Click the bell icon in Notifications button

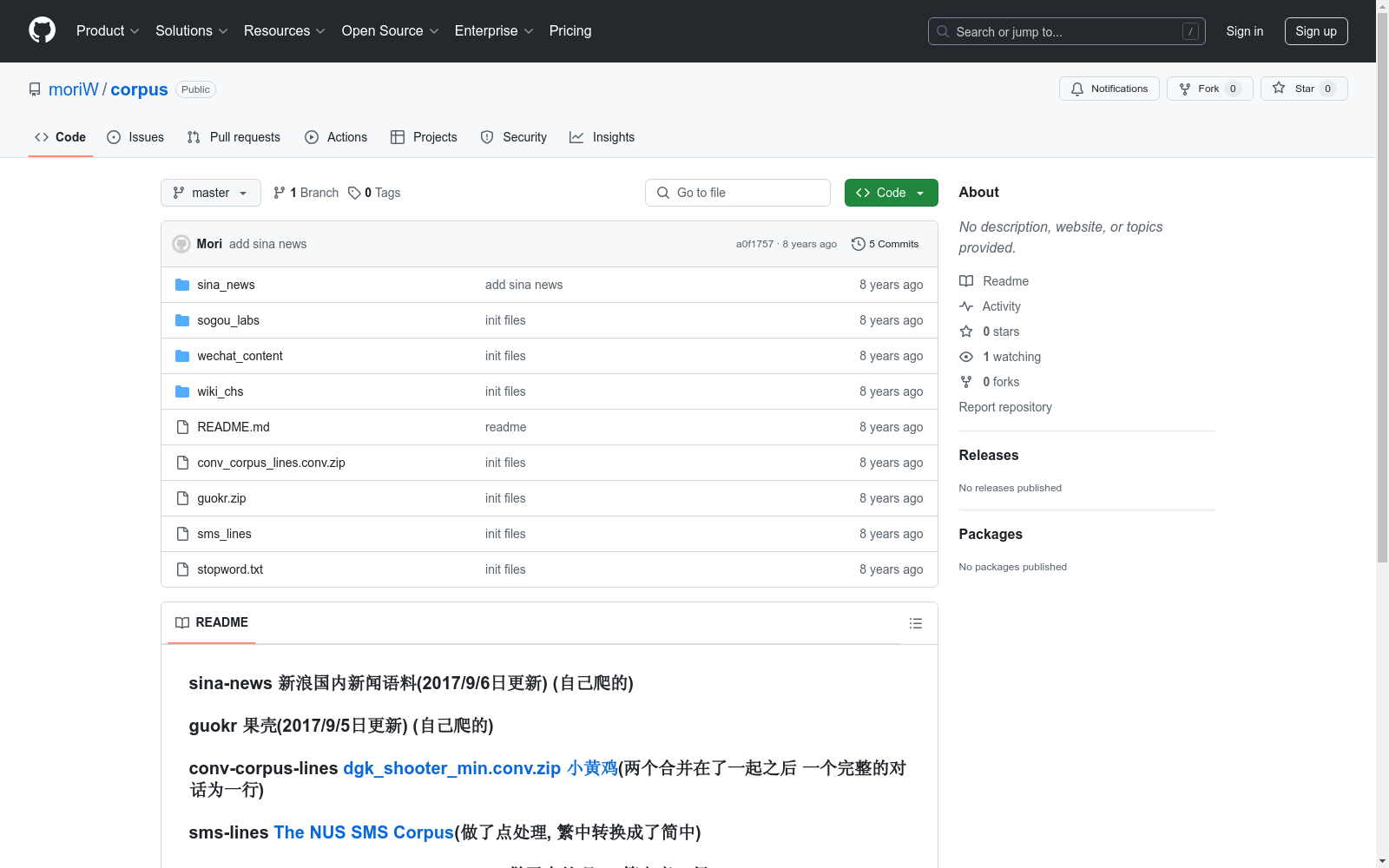pyautogui.click(x=1077, y=89)
